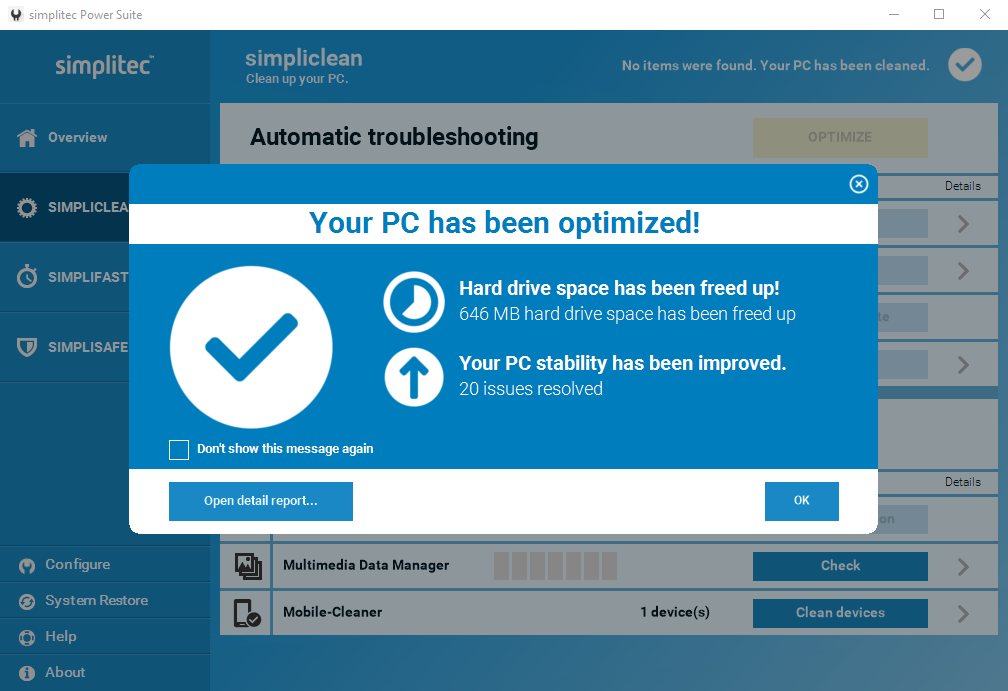Screen dimensions: 1008x691
Task: Click the Clean devices button
Action: click(x=840, y=613)
